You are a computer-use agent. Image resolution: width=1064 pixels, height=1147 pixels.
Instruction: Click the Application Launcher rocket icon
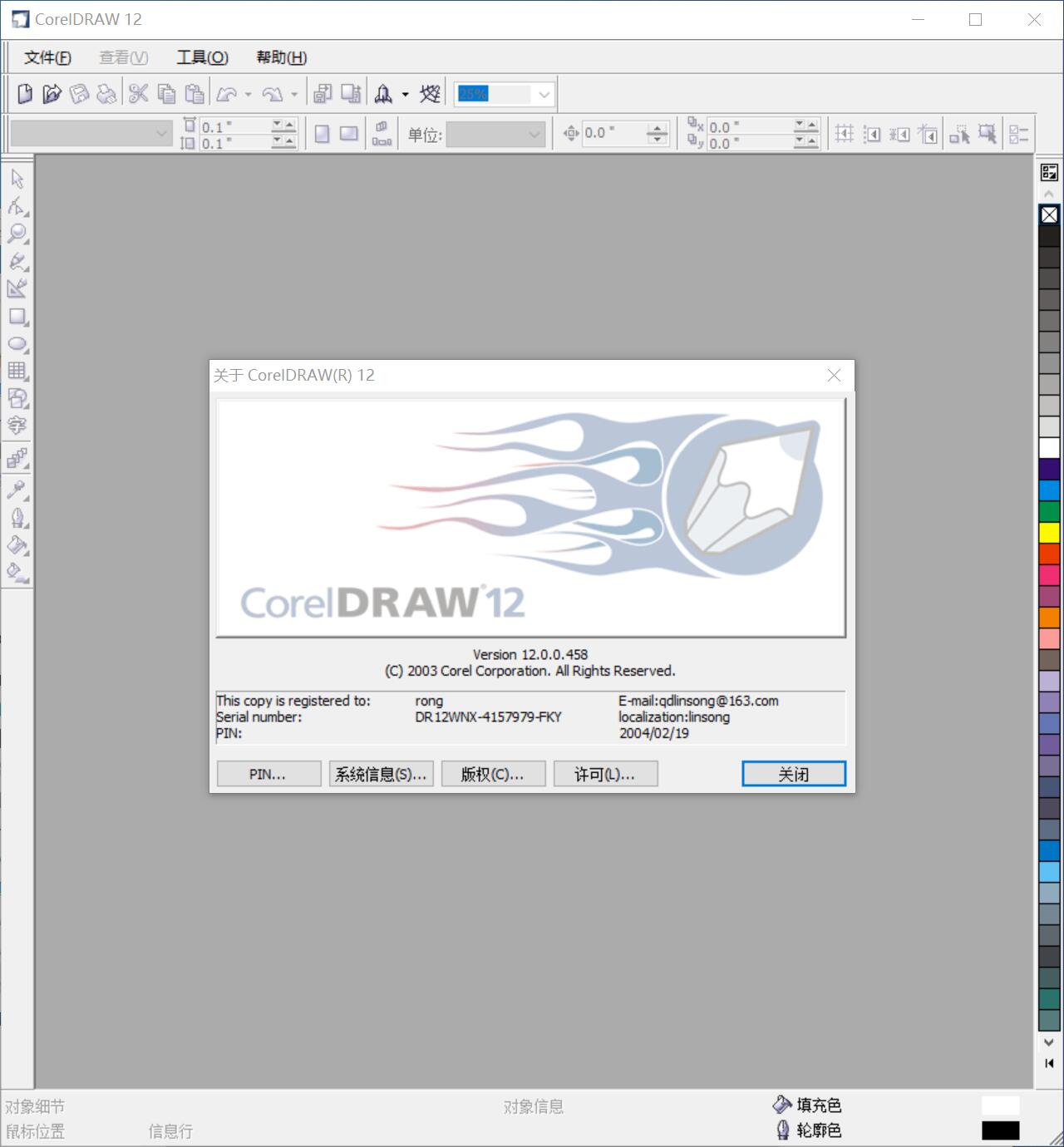(382, 92)
